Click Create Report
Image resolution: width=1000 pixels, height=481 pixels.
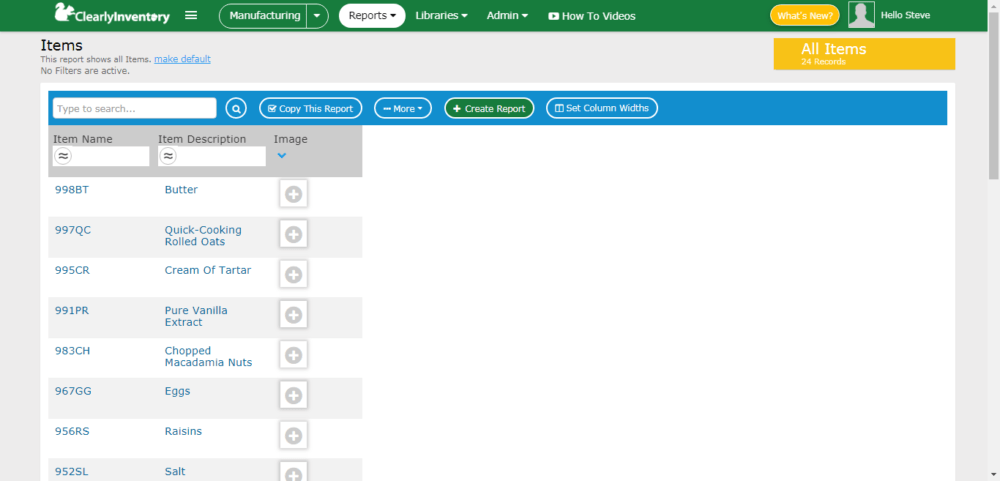click(489, 108)
